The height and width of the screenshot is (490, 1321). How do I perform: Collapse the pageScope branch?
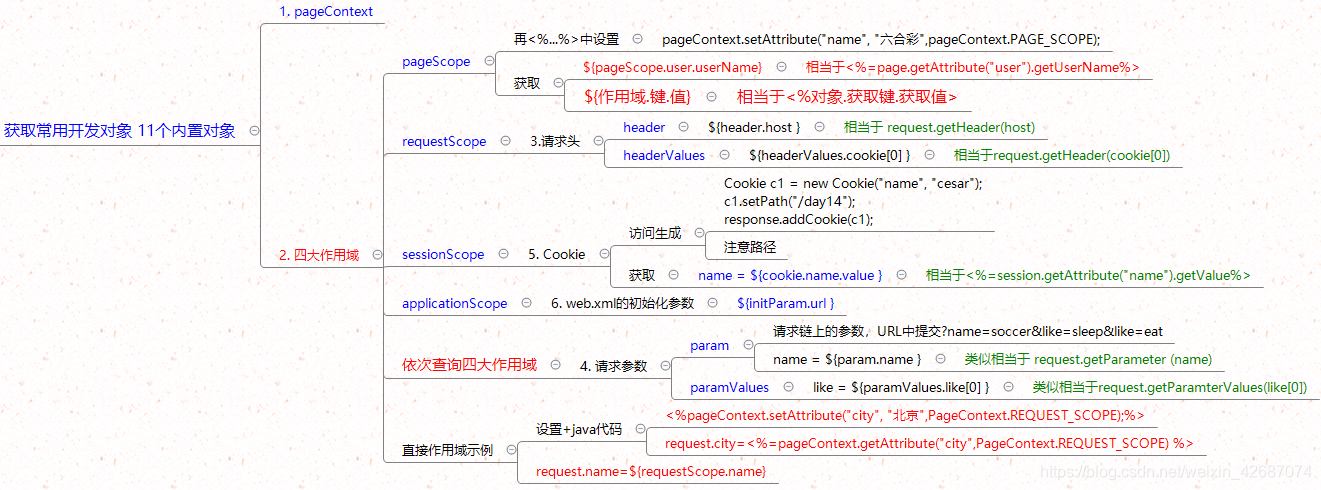coord(489,61)
